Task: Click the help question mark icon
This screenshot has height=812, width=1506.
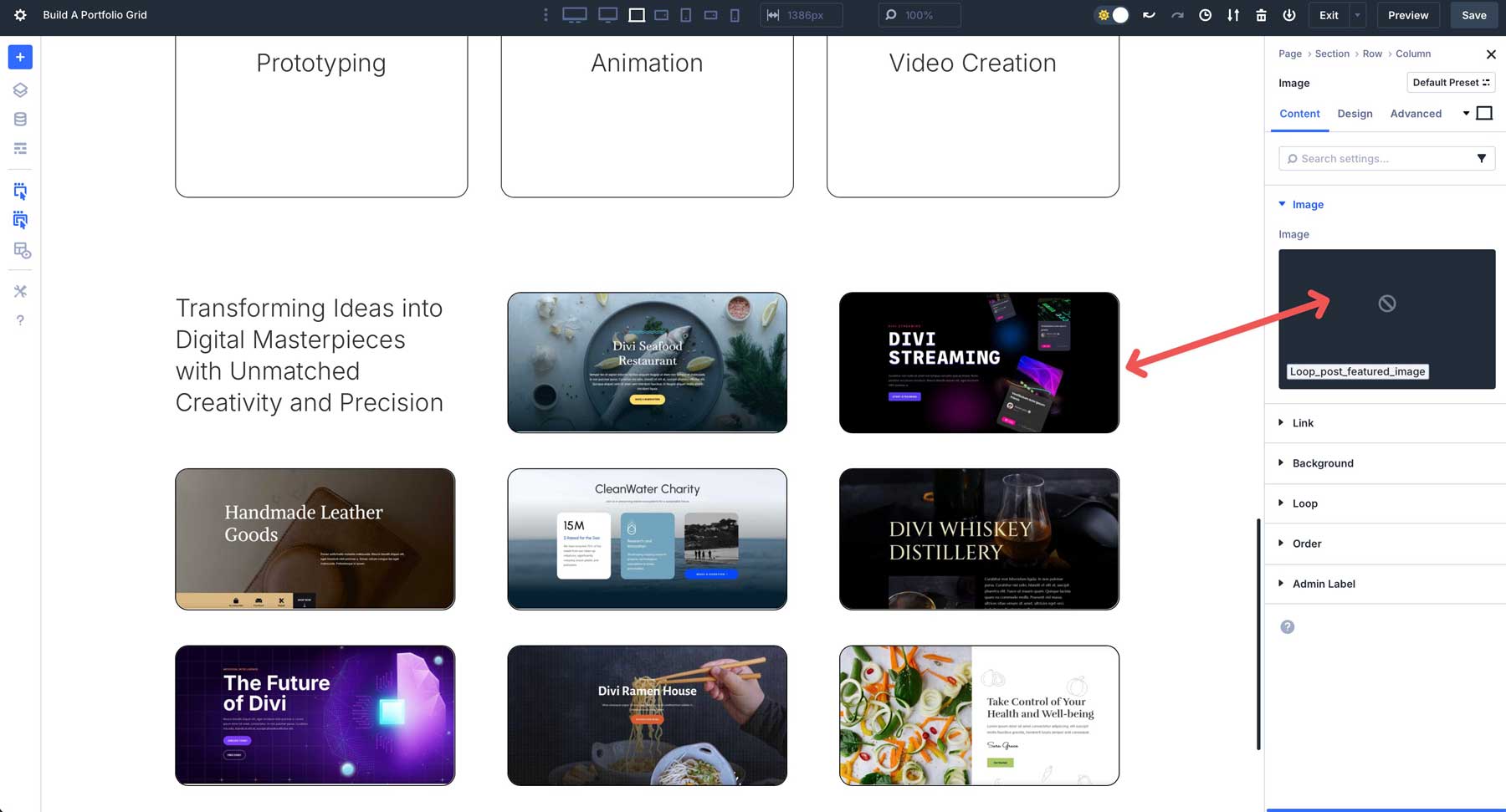Action: 20,319
